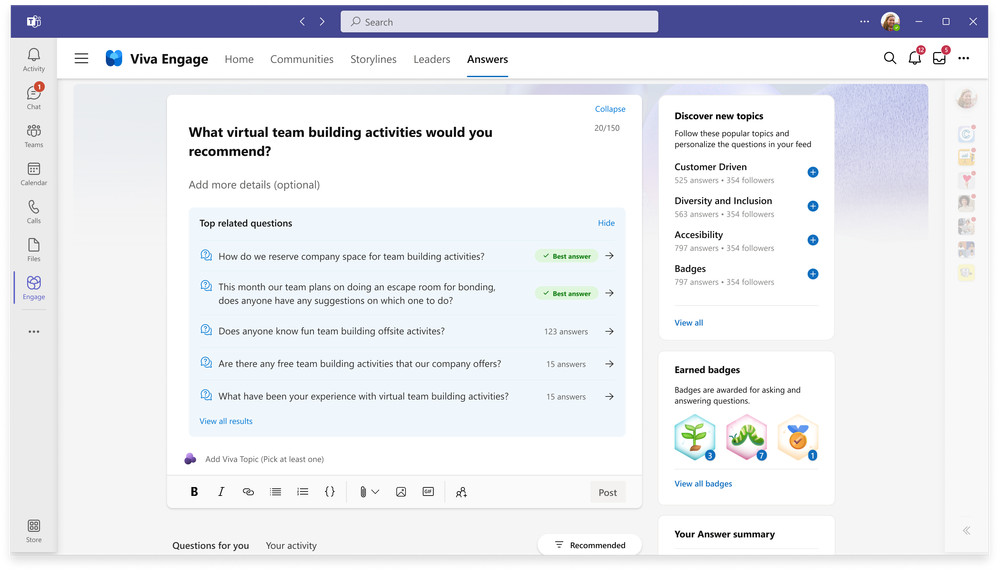
Task: Go back with title bar arrow
Action: coord(303,22)
